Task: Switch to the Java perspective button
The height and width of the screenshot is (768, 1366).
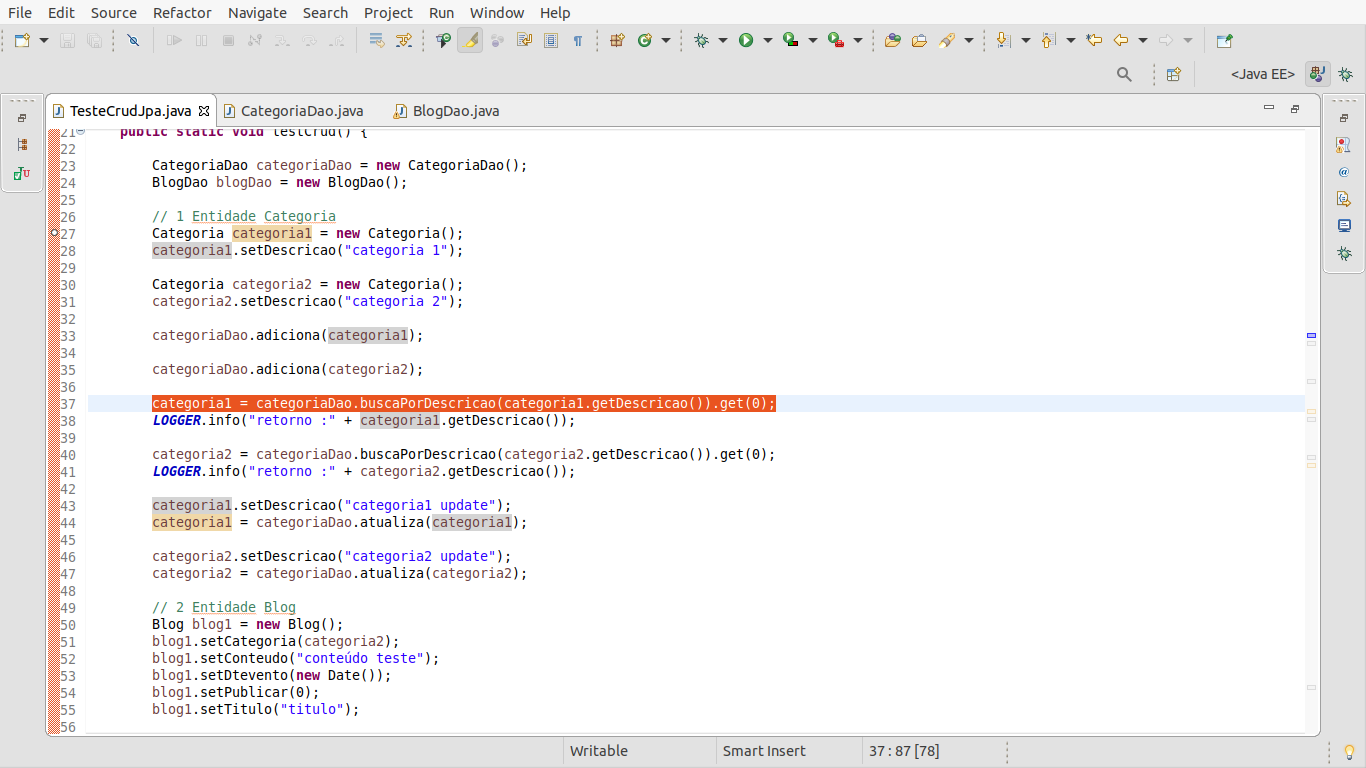Action: (1318, 74)
